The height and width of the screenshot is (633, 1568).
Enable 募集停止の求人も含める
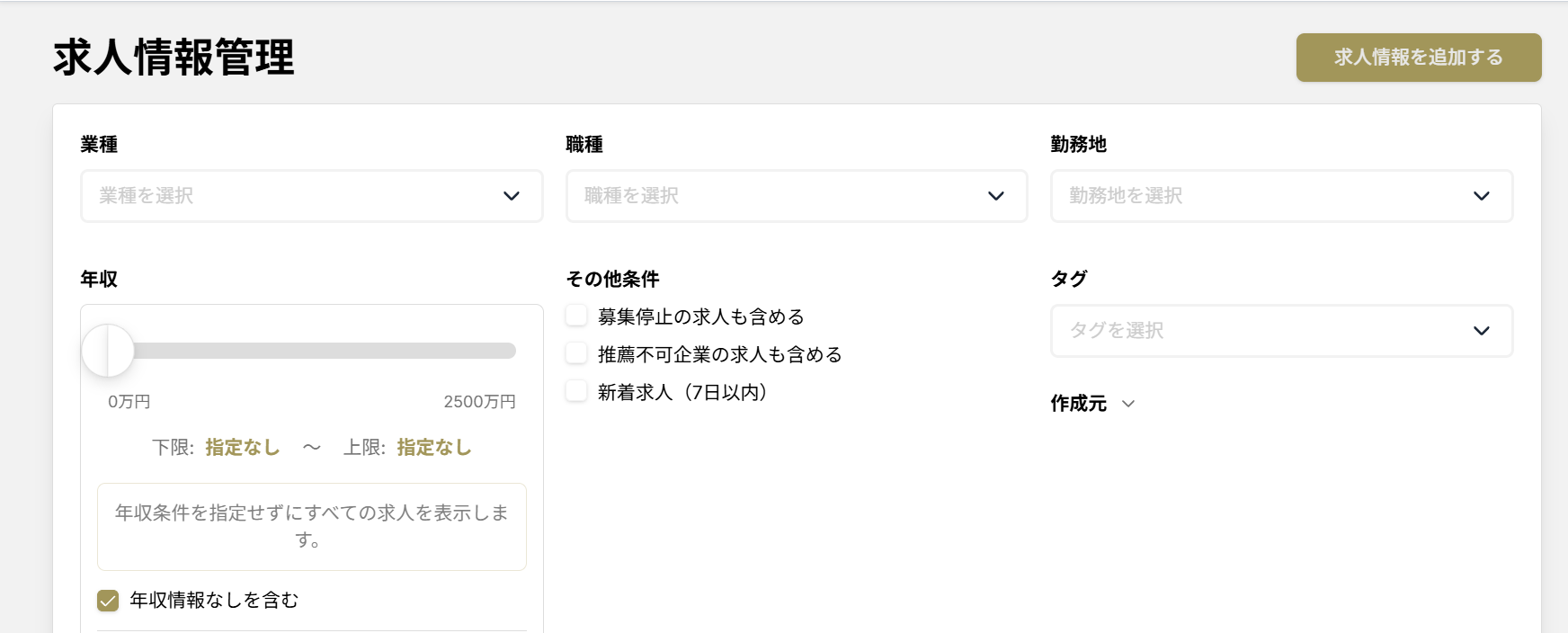tap(575, 316)
